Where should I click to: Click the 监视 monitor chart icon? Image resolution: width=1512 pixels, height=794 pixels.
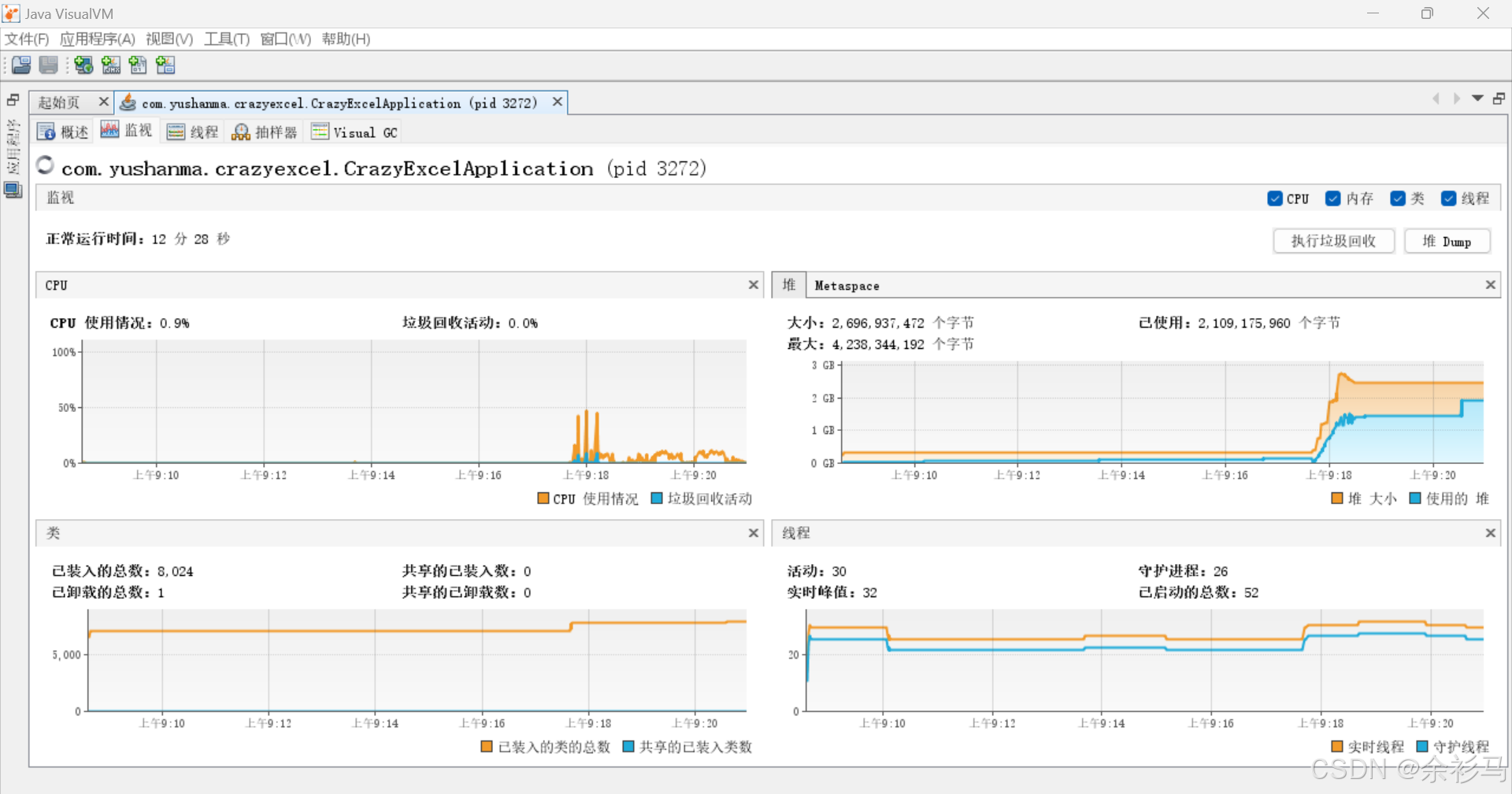point(109,130)
